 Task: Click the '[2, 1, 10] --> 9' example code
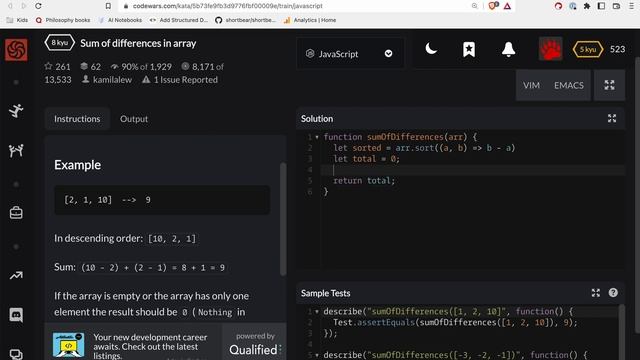click(x=107, y=200)
